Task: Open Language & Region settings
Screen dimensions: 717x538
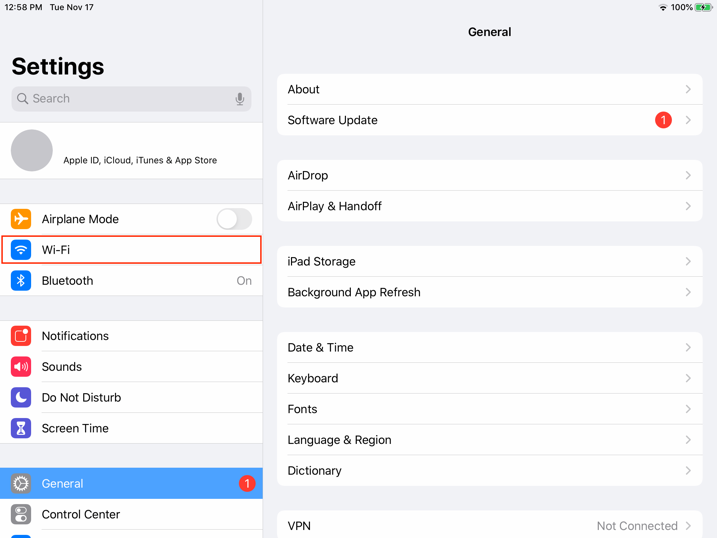Action: point(490,440)
